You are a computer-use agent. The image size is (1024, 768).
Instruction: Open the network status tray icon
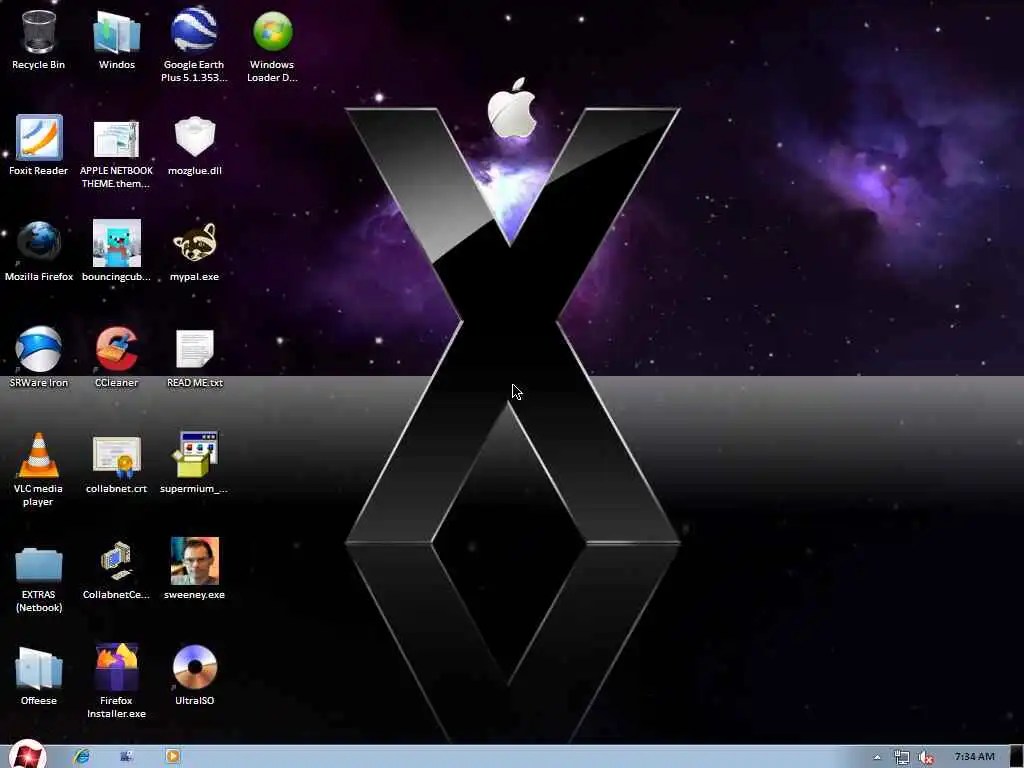click(902, 758)
